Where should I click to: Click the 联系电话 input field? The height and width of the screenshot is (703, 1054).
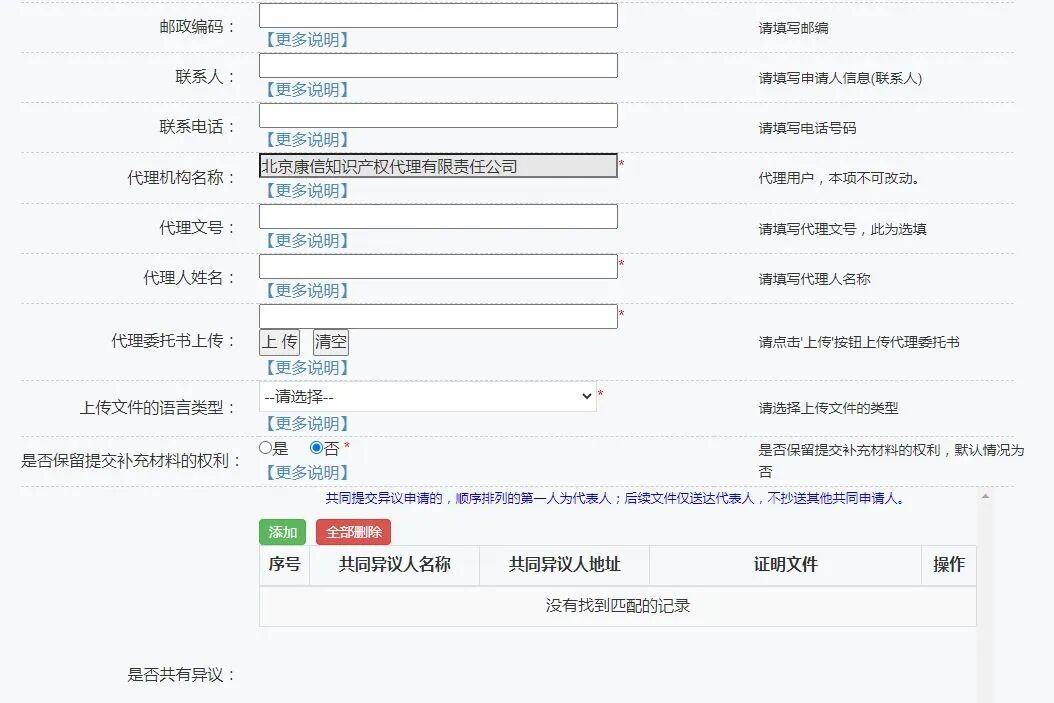pyautogui.click(x=438, y=115)
